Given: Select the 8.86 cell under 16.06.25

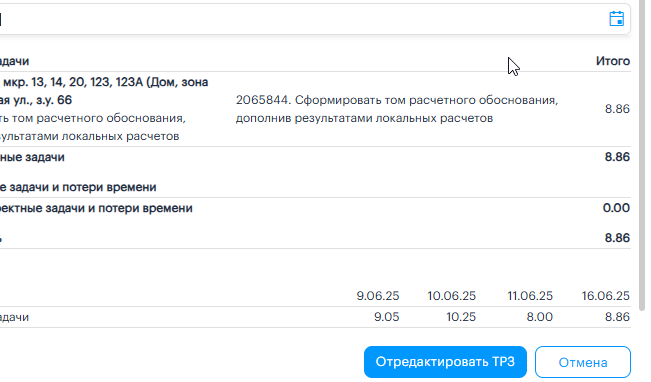Looking at the screenshot, I should coord(617,317).
